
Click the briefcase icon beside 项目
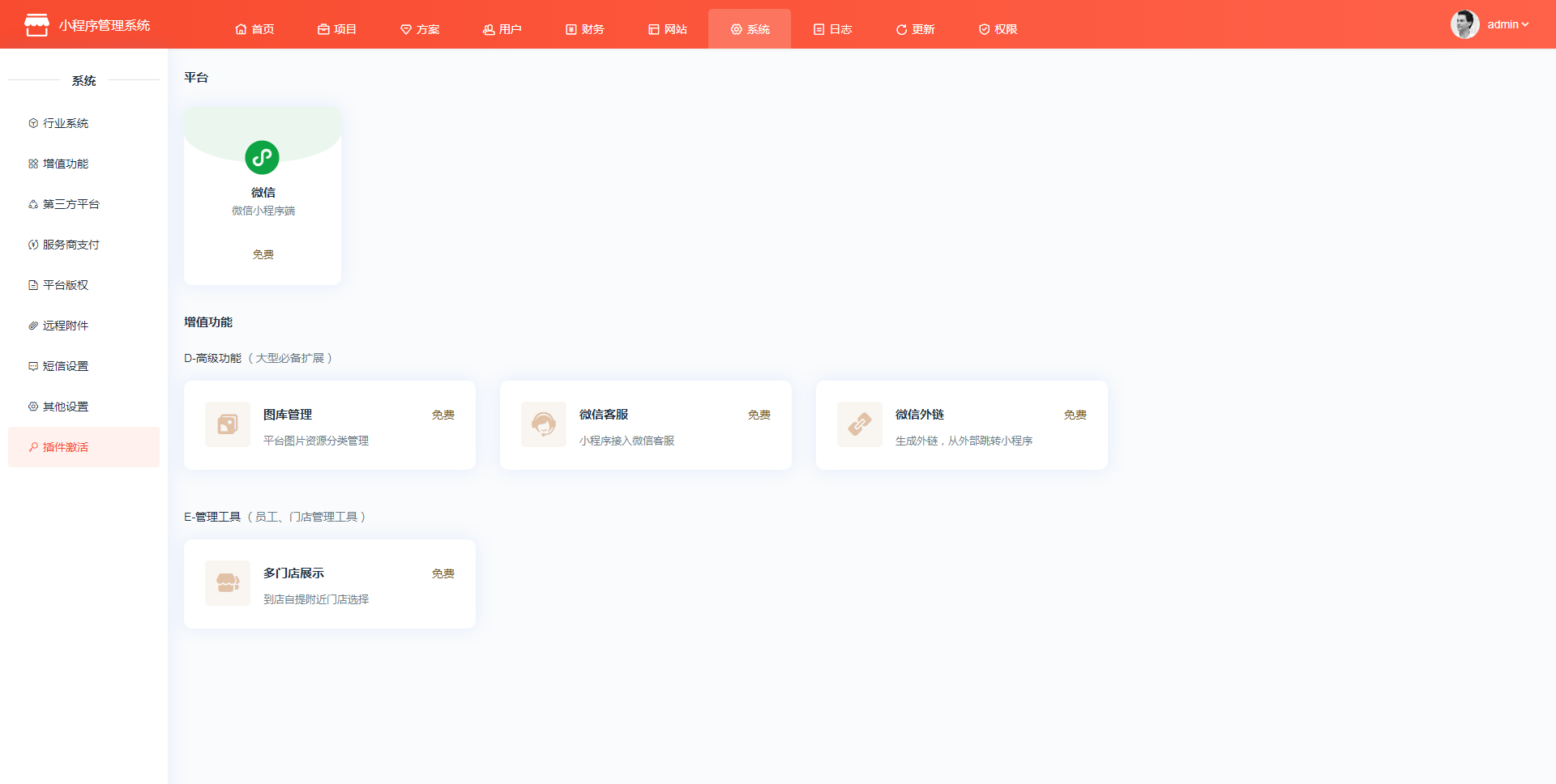(323, 29)
